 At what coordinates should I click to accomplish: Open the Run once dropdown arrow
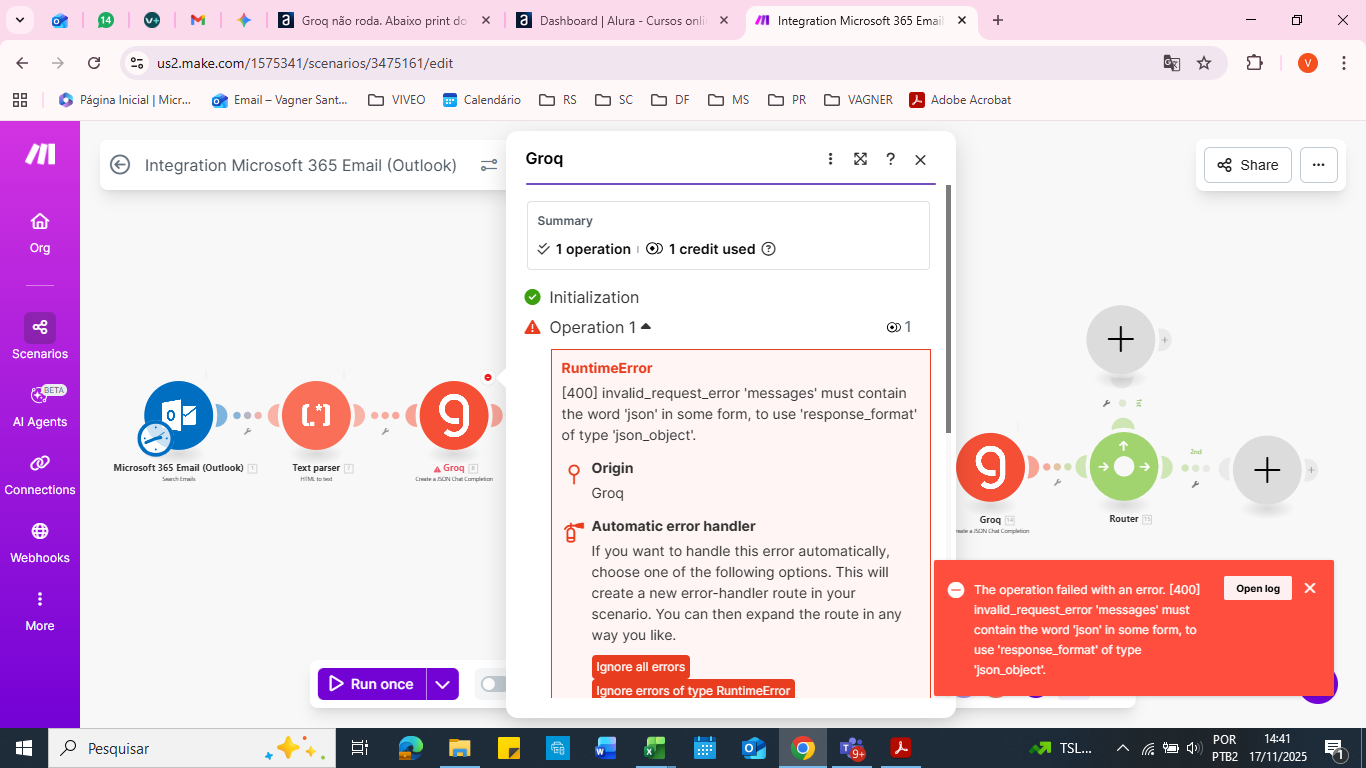click(442, 684)
